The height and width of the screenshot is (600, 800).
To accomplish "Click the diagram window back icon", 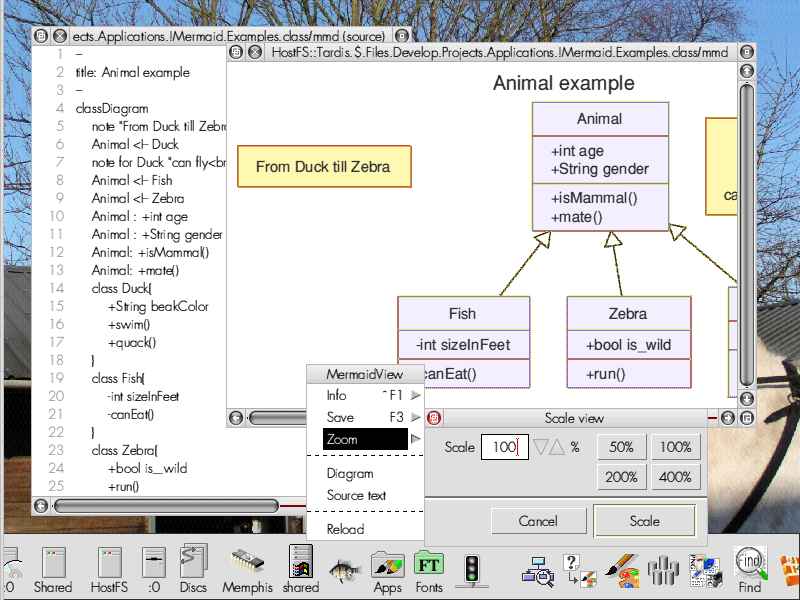I will point(236,52).
